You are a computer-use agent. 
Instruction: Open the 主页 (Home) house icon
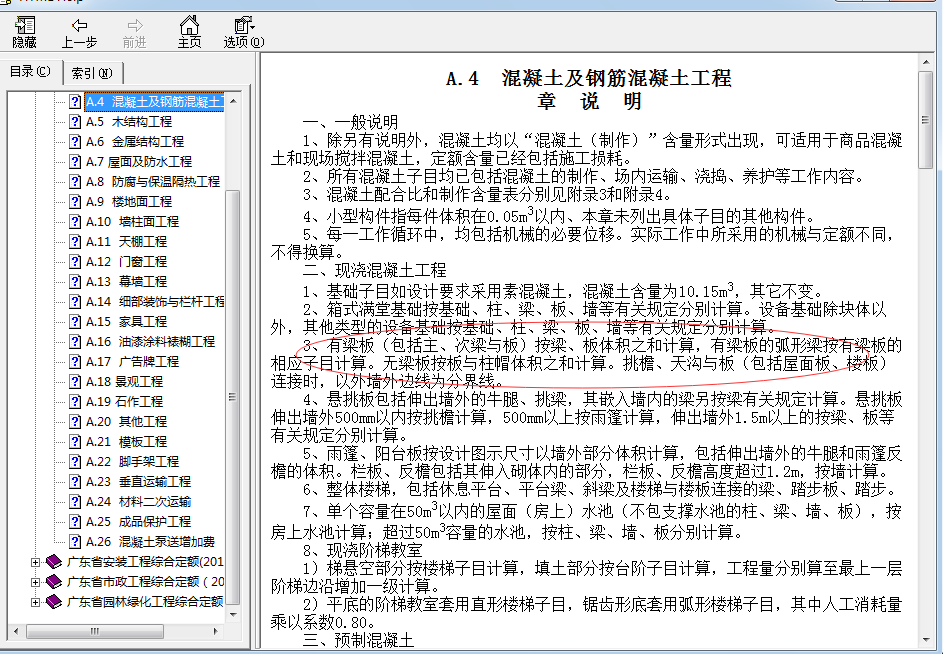click(x=189, y=25)
